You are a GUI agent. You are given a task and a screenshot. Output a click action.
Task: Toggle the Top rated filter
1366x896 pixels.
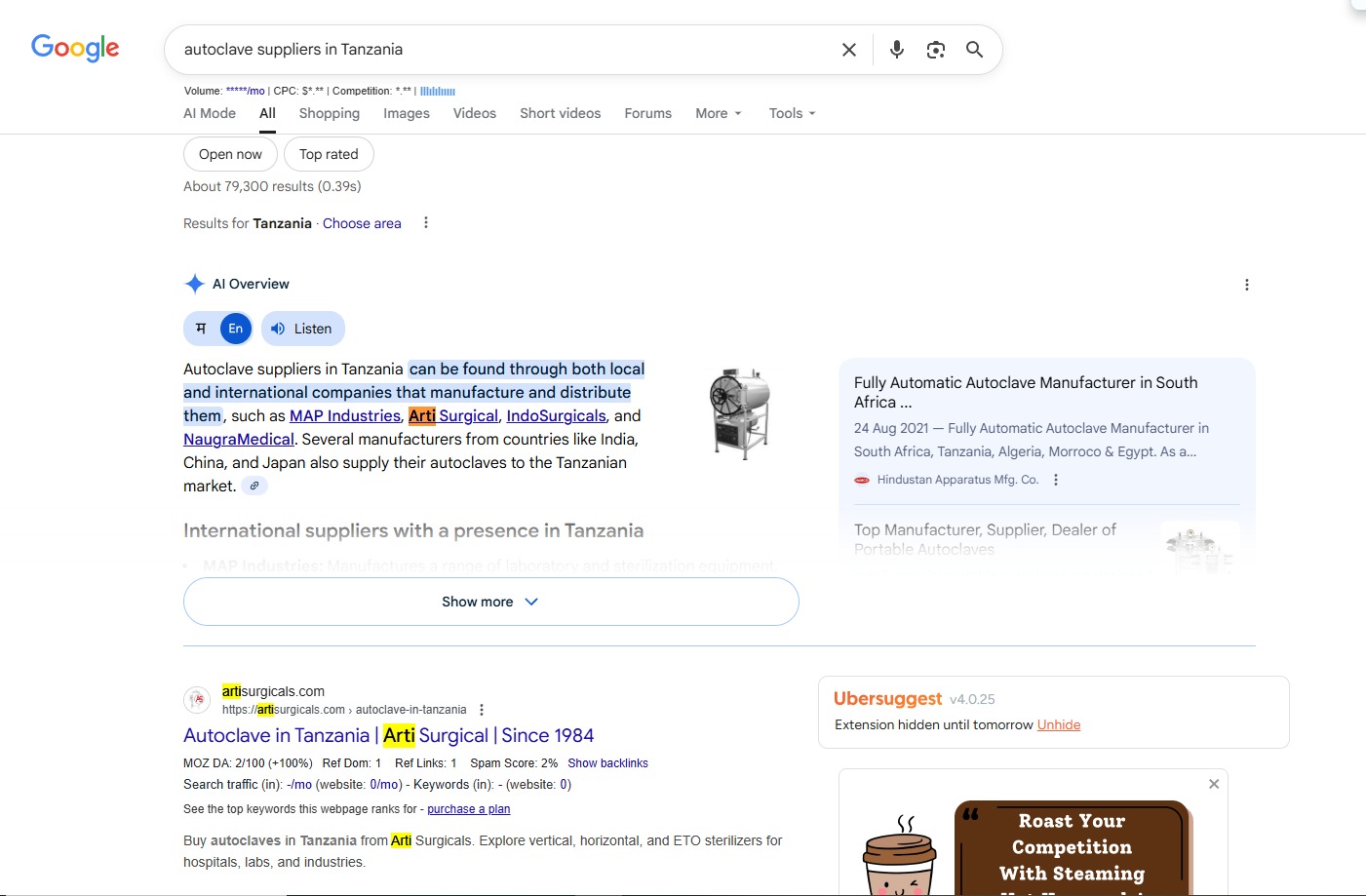point(329,154)
